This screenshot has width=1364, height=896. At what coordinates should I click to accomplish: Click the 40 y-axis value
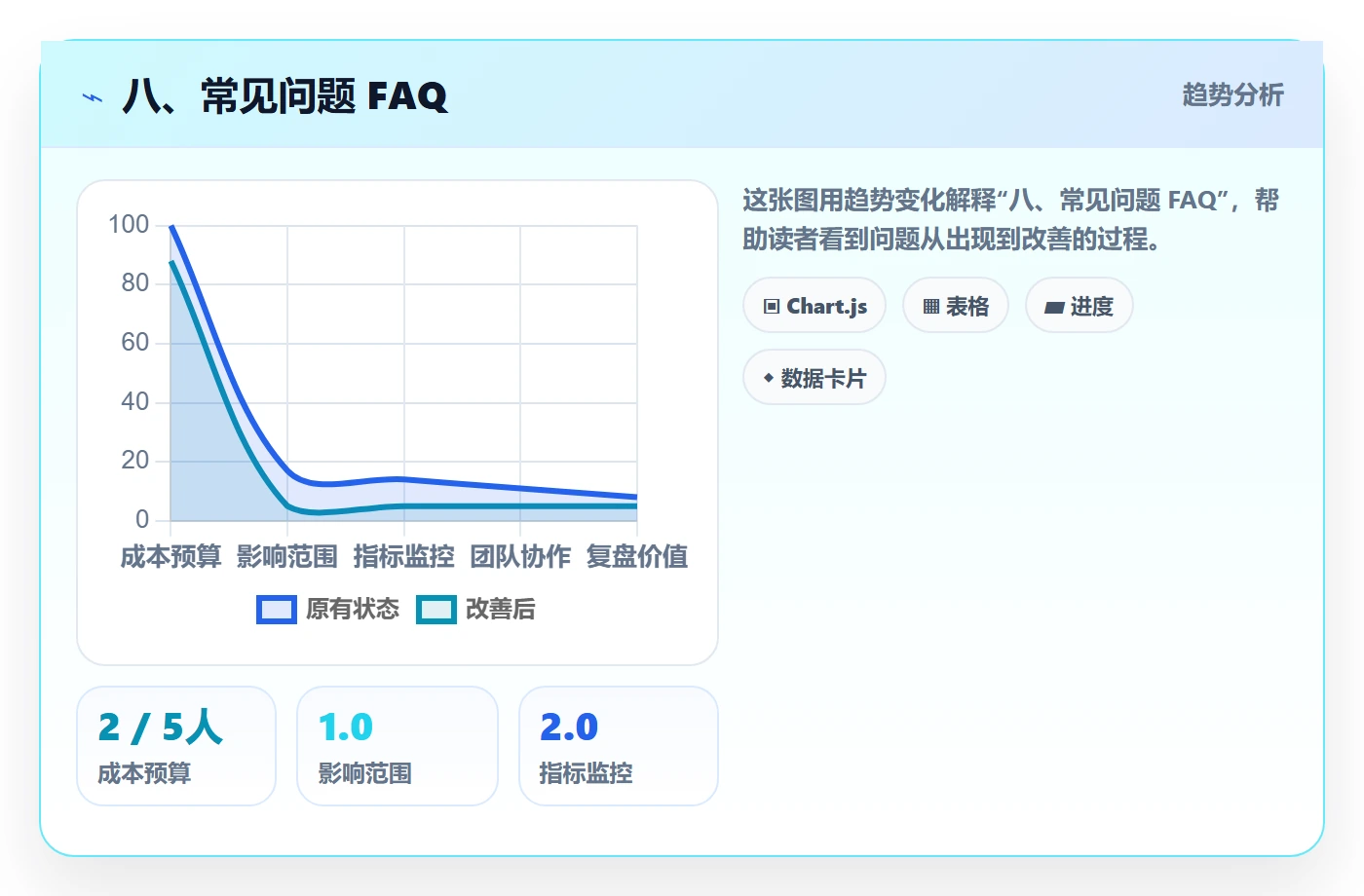tap(135, 401)
